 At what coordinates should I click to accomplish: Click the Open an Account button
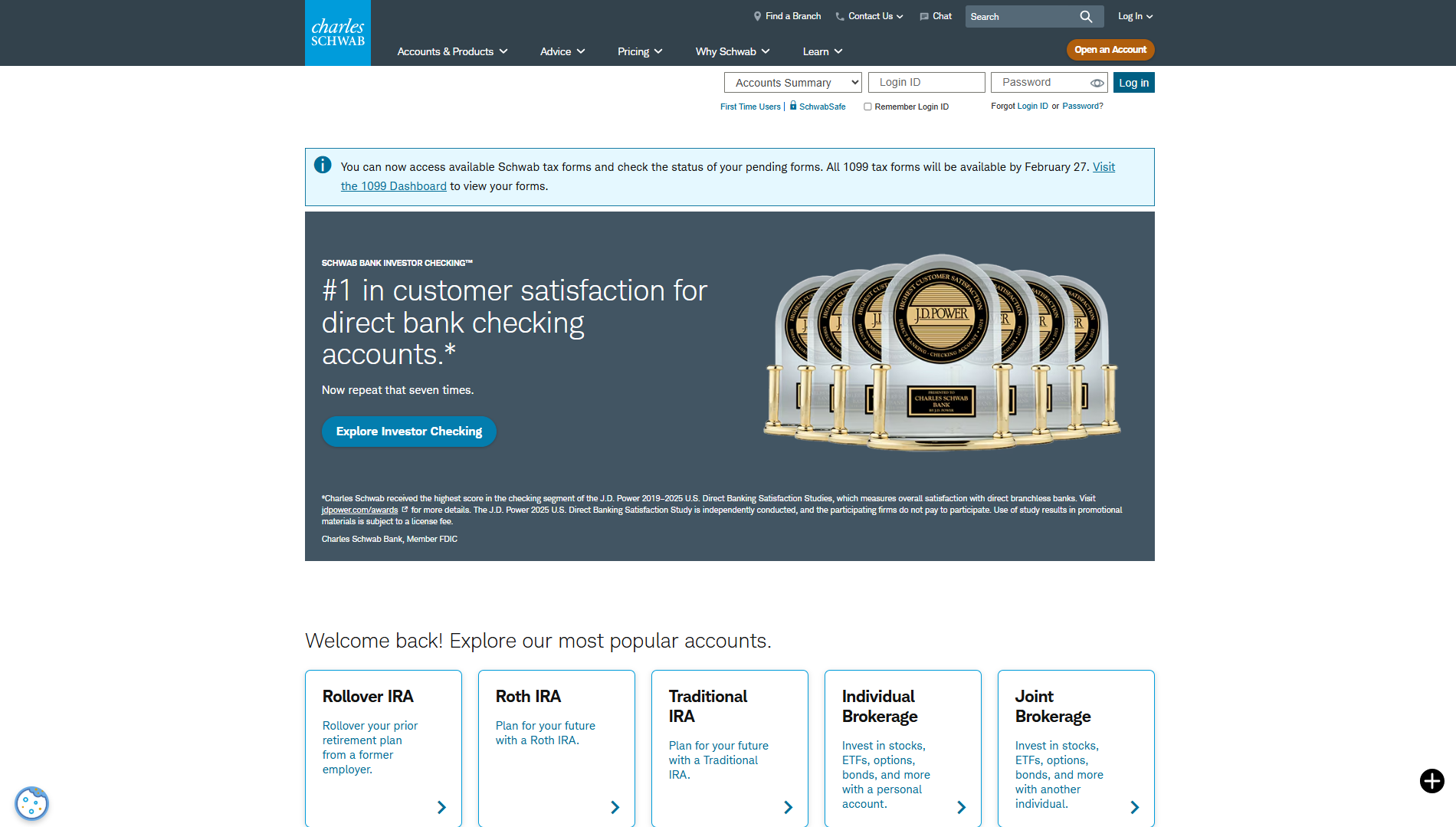pos(1110,50)
